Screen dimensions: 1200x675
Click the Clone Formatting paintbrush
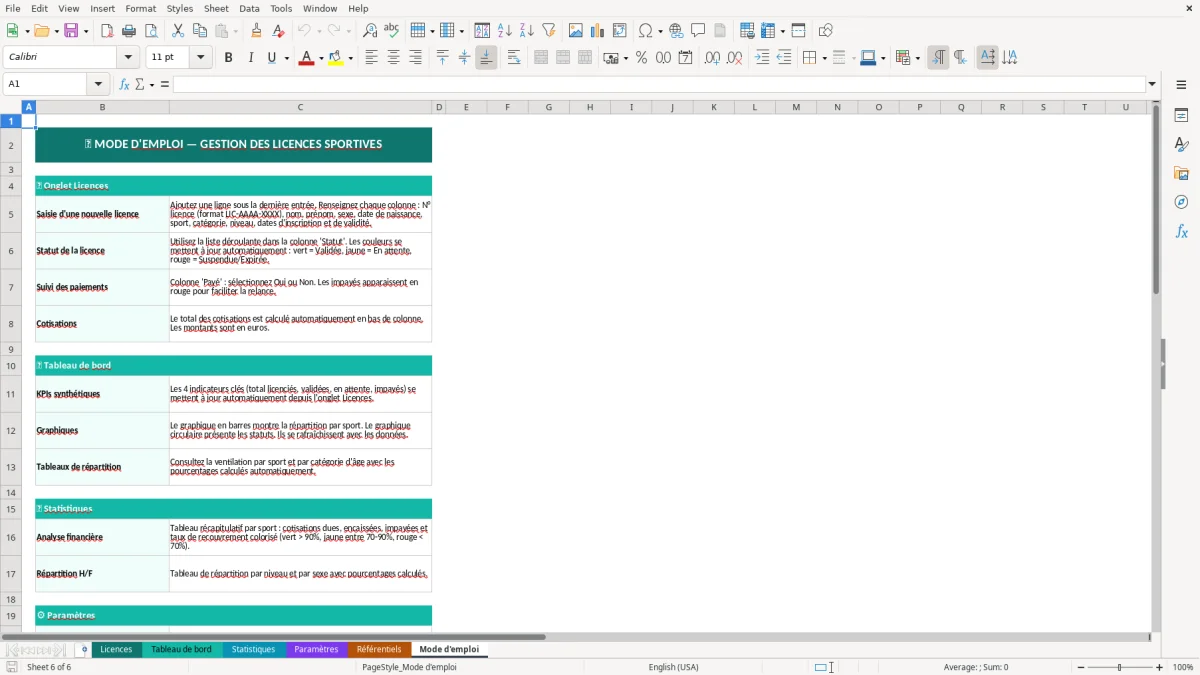click(256, 31)
